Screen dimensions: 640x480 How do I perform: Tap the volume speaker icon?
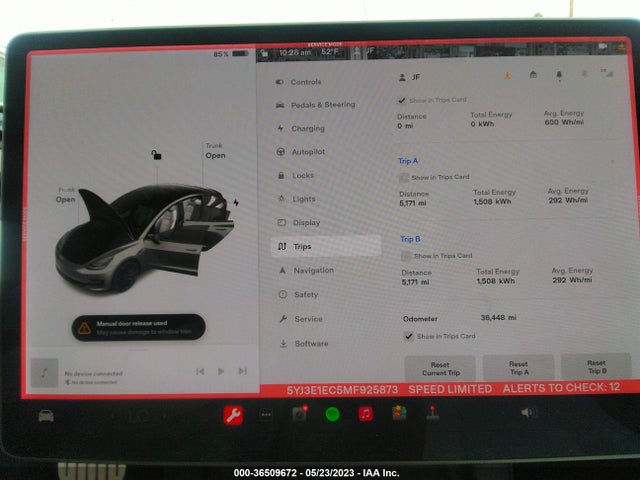527,412
